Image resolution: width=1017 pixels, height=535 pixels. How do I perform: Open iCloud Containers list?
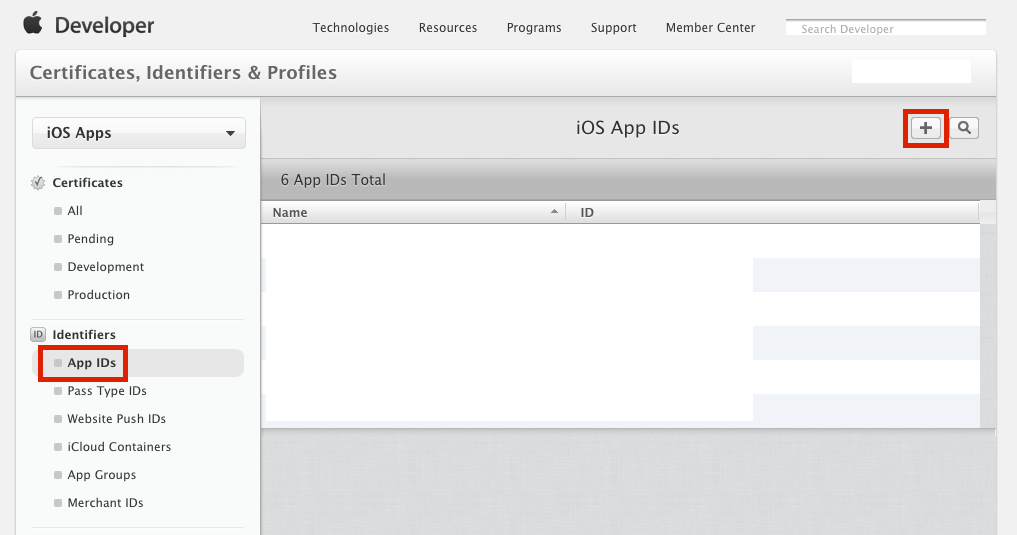119,447
